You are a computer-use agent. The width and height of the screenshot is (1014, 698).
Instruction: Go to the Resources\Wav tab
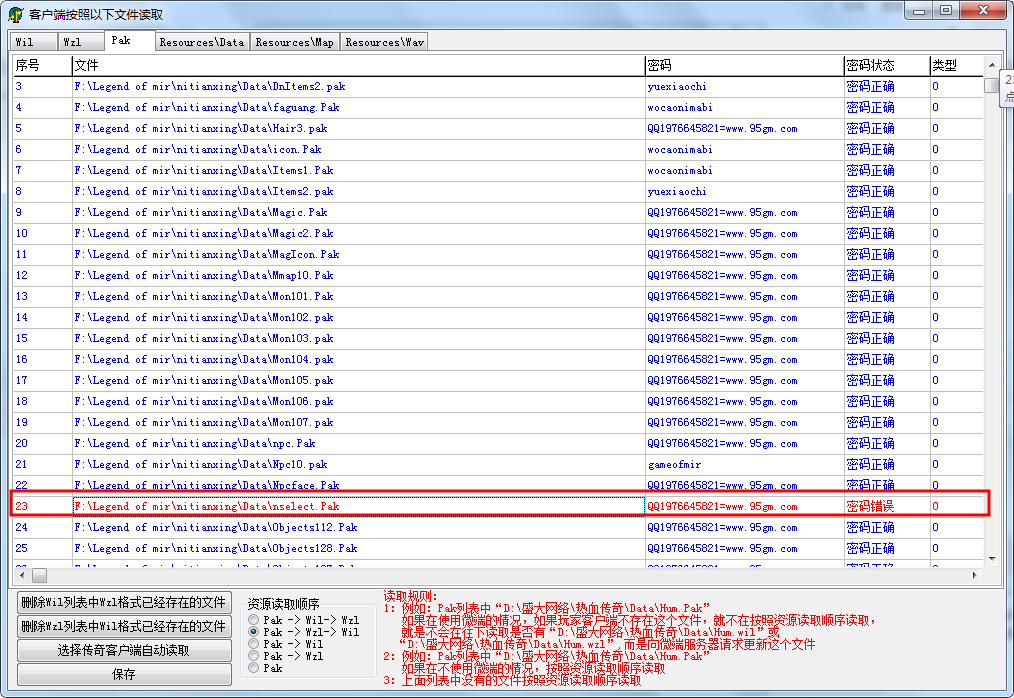385,42
